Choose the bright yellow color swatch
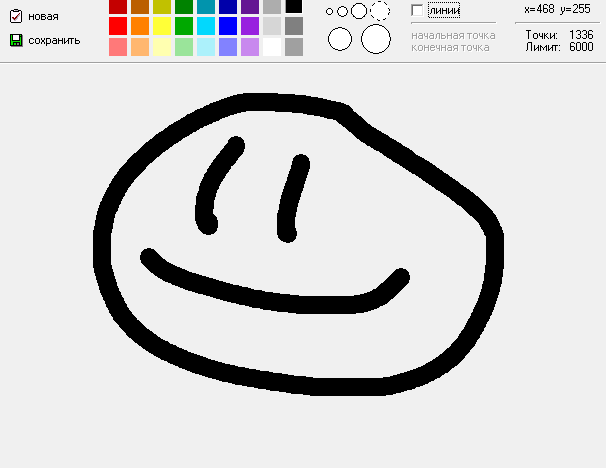Screen dimensions: 606x468 click(162, 26)
